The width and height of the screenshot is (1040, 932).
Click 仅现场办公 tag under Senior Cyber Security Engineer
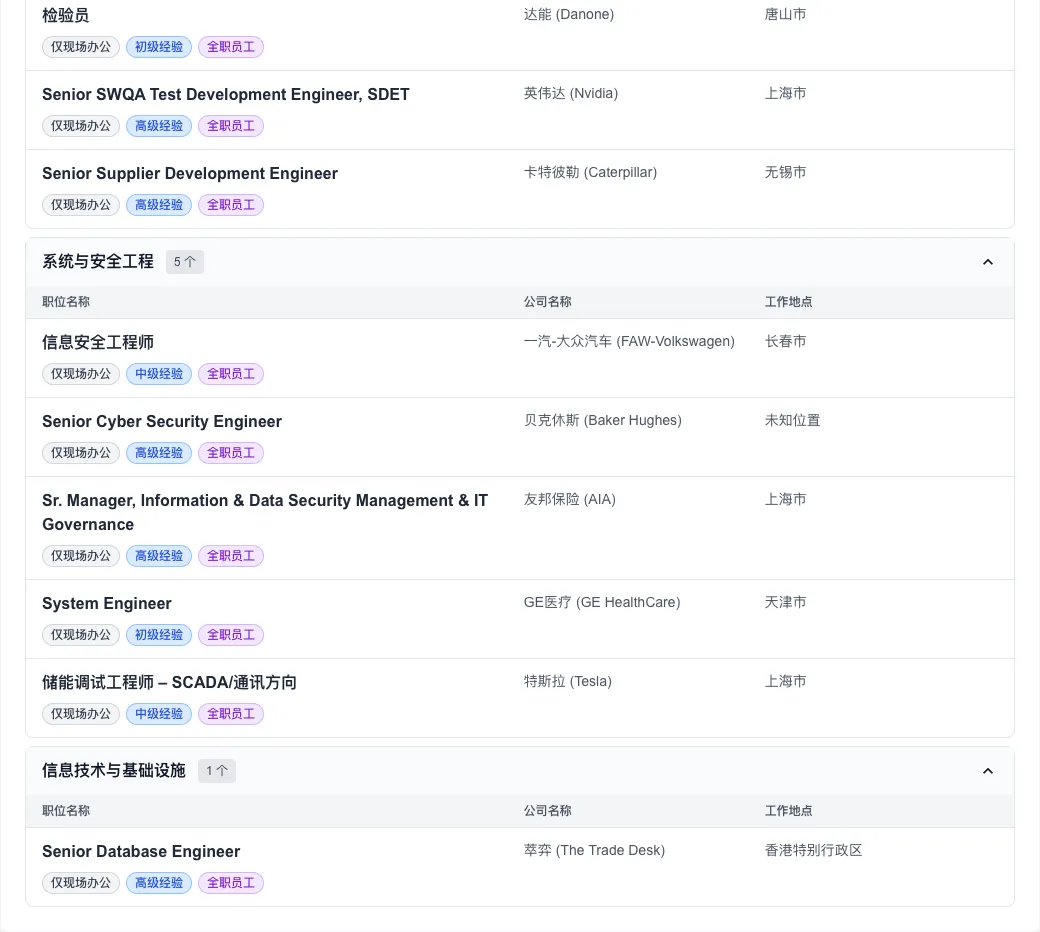coord(81,452)
